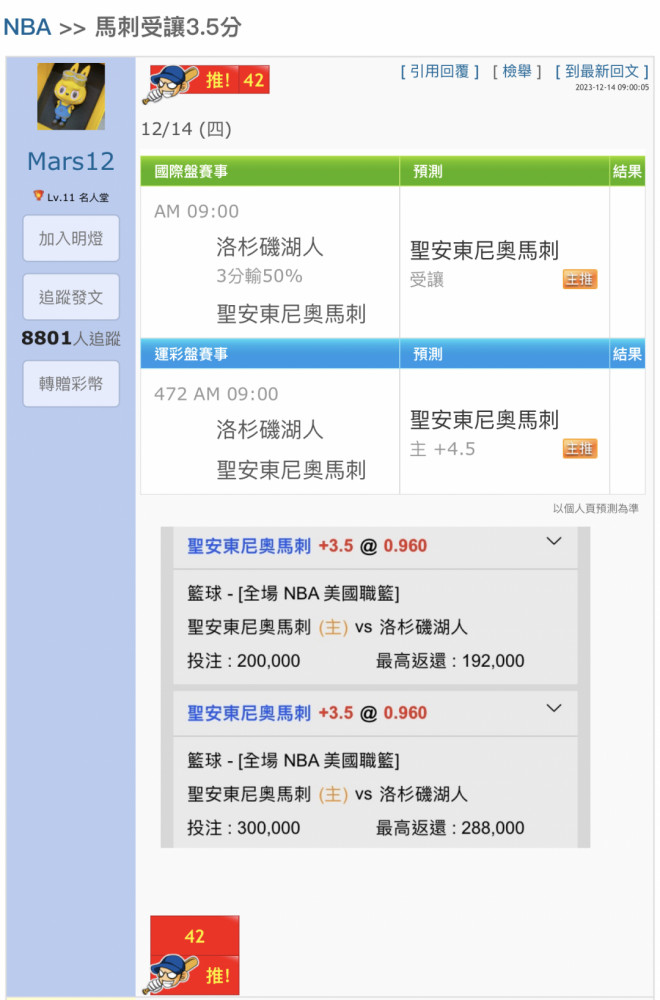Collapse the 200,000 bet slip chevron
660x1000 pixels.
[x=554, y=541]
